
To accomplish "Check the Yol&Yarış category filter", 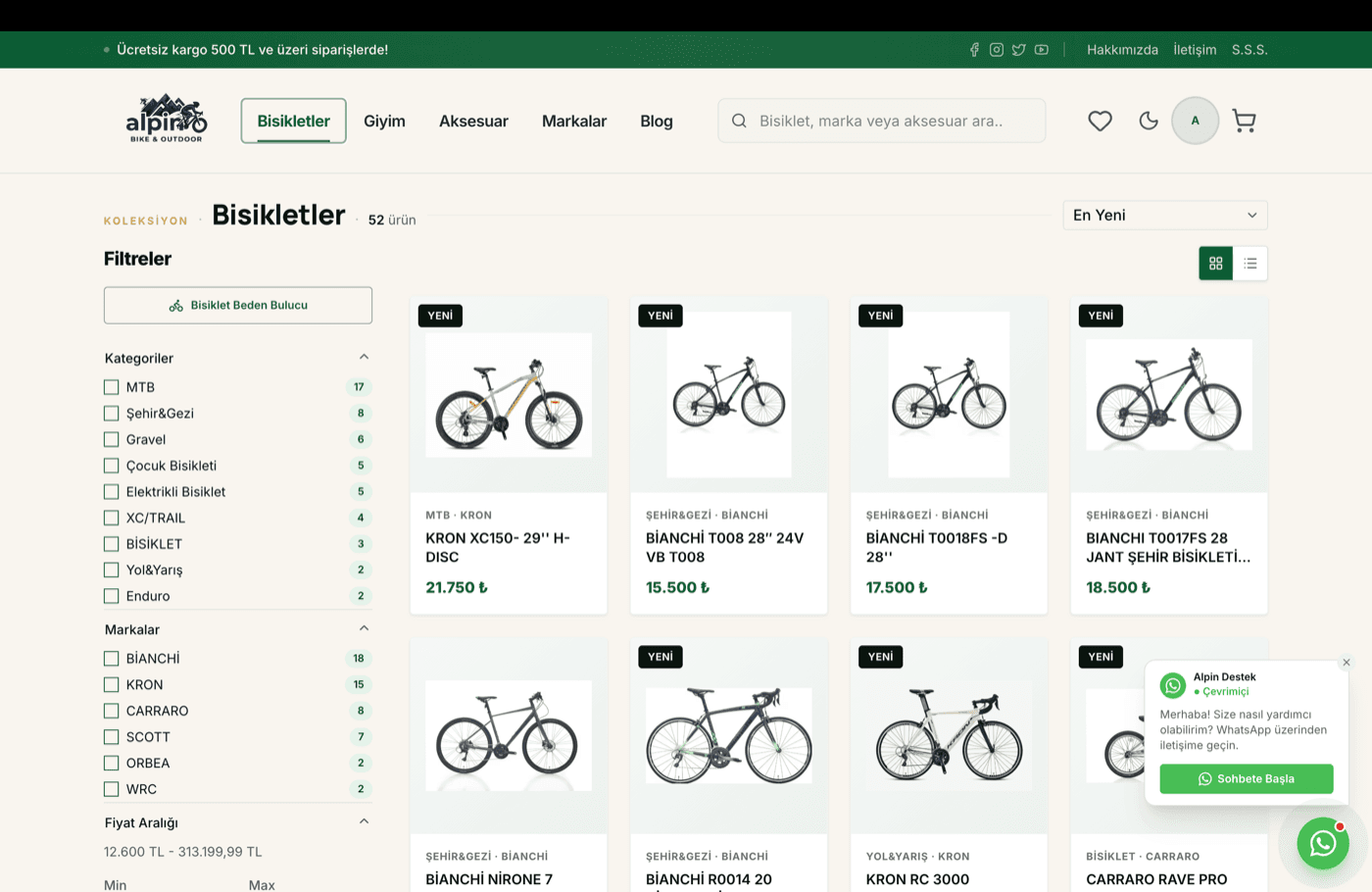I will coord(112,570).
